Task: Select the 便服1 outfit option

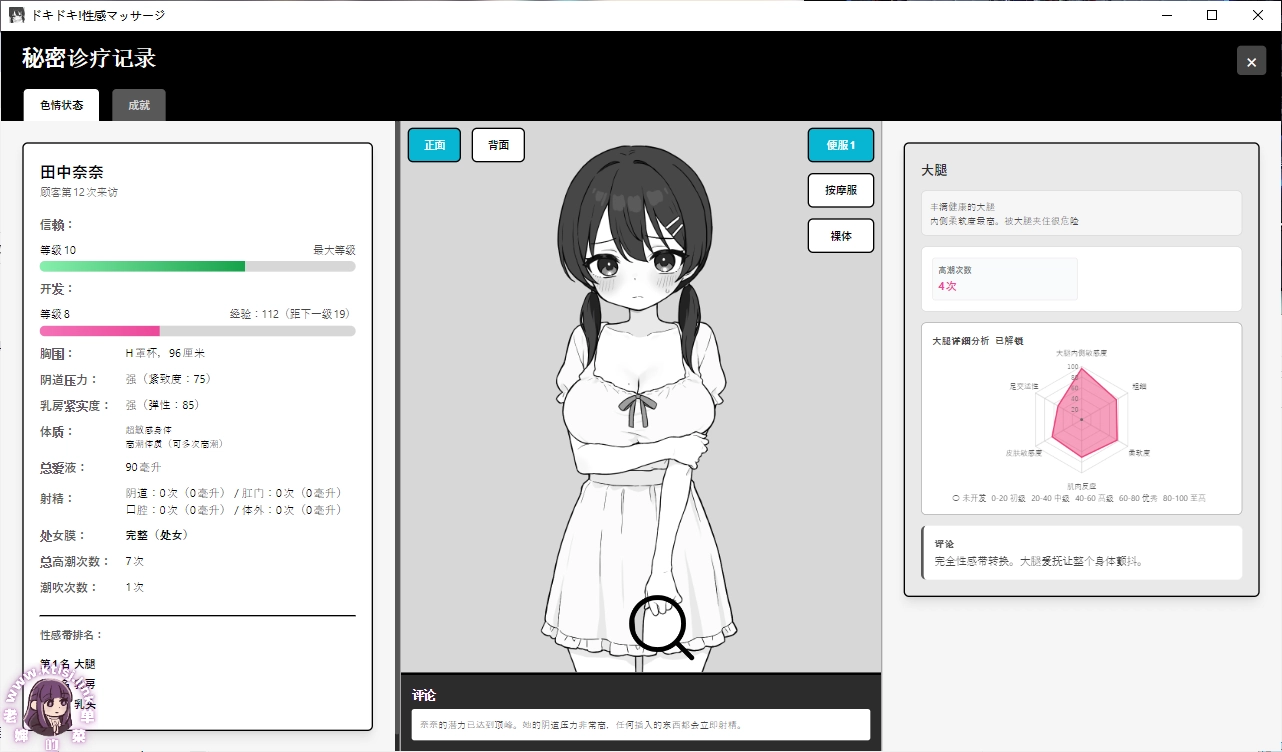Action: pyautogui.click(x=840, y=145)
